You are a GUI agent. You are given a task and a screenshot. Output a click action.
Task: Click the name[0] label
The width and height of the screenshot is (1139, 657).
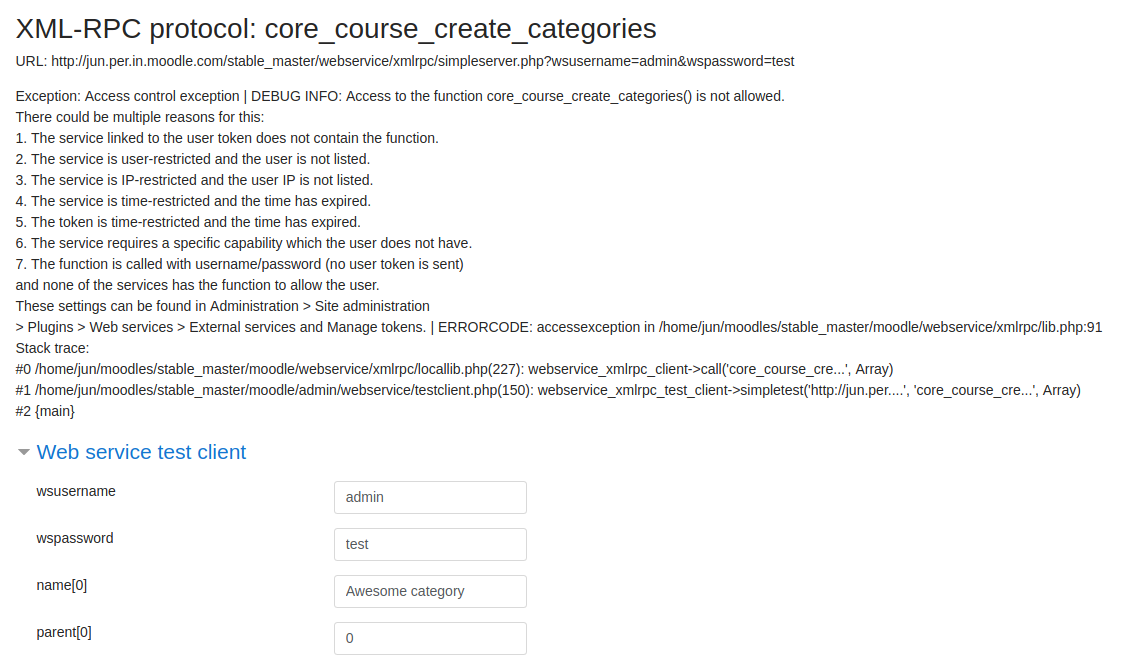(62, 585)
